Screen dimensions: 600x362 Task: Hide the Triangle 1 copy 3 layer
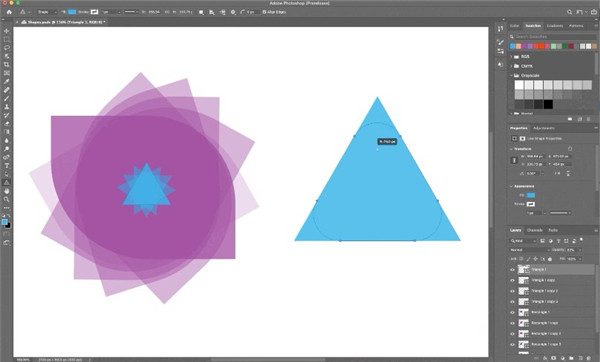tap(512, 302)
